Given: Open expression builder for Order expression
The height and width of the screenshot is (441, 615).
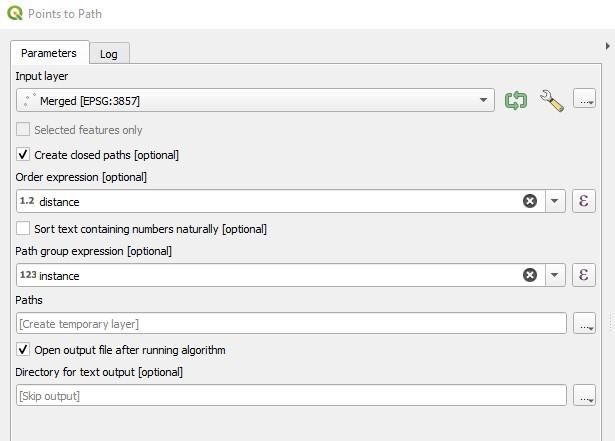Looking at the screenshot, I should tap(585, 201).
